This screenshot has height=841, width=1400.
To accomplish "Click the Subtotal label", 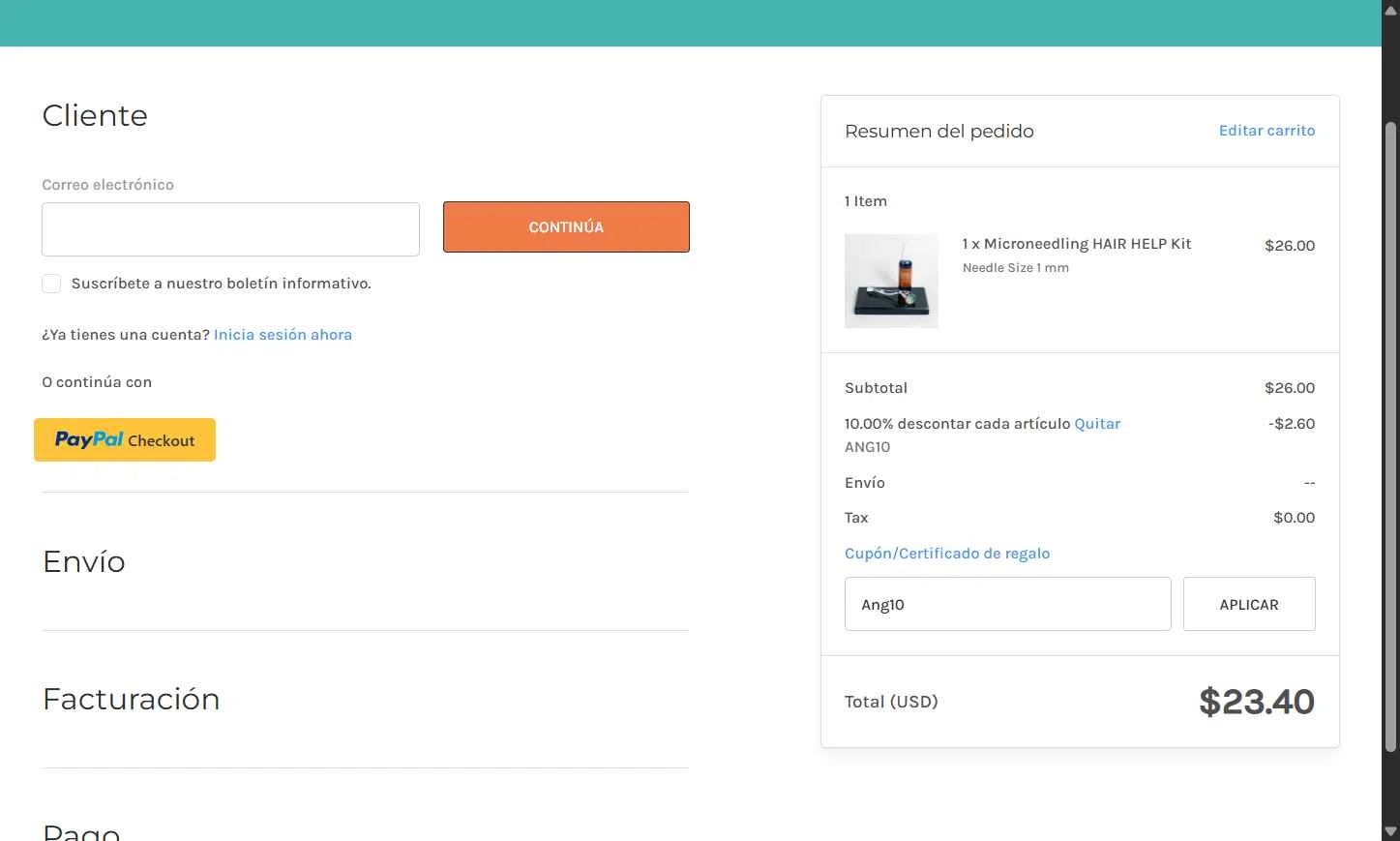I will pos(876,388).
